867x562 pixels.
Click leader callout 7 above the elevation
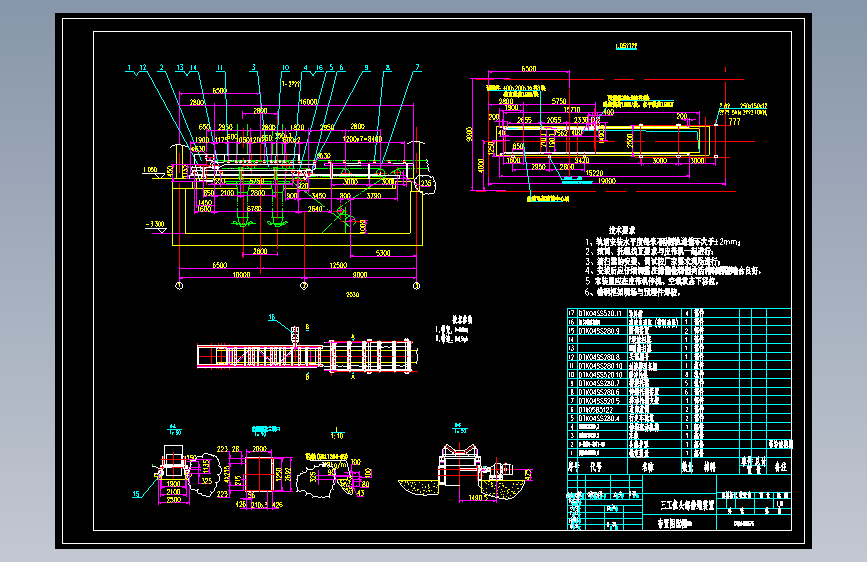(417, 67)
